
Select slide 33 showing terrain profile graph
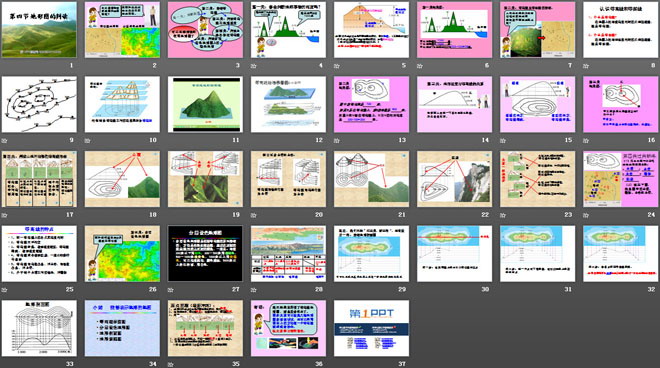tap(39, 328)
